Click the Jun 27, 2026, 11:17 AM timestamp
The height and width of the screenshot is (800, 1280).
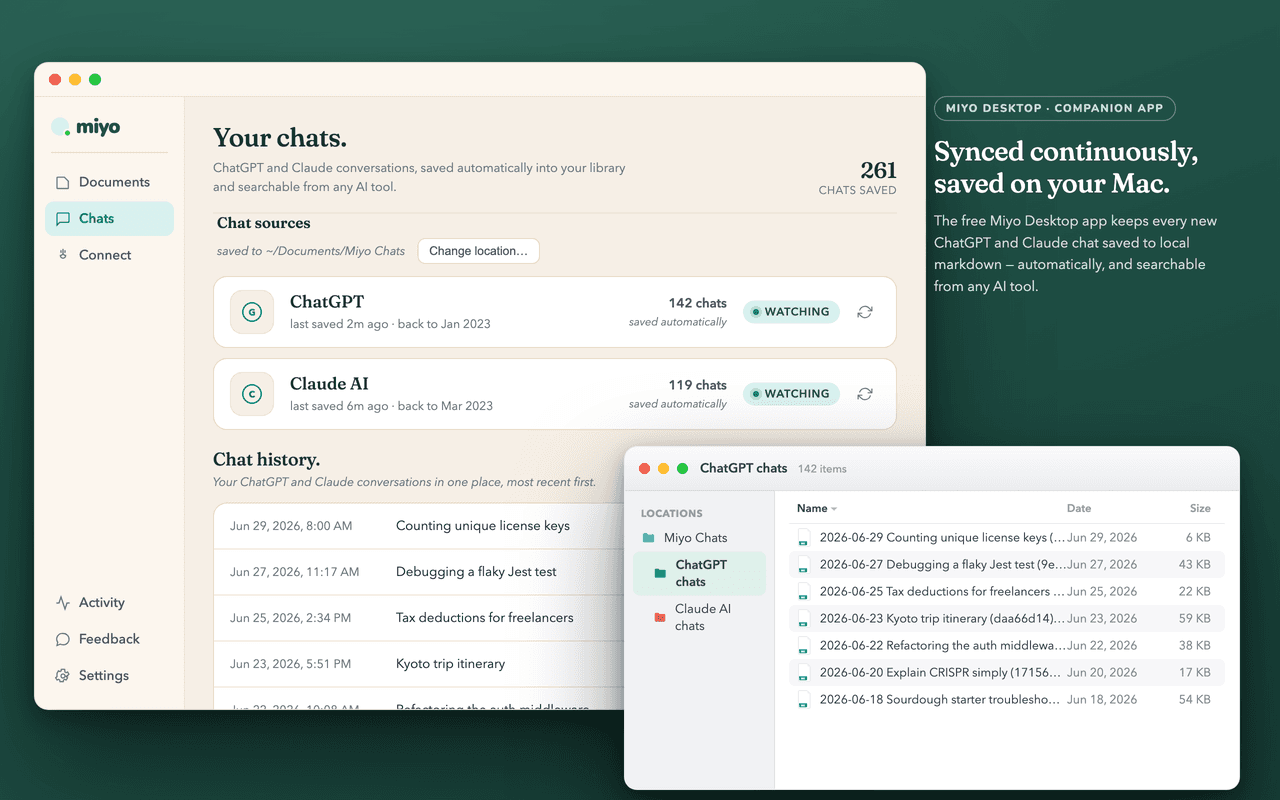coord(294,572)
